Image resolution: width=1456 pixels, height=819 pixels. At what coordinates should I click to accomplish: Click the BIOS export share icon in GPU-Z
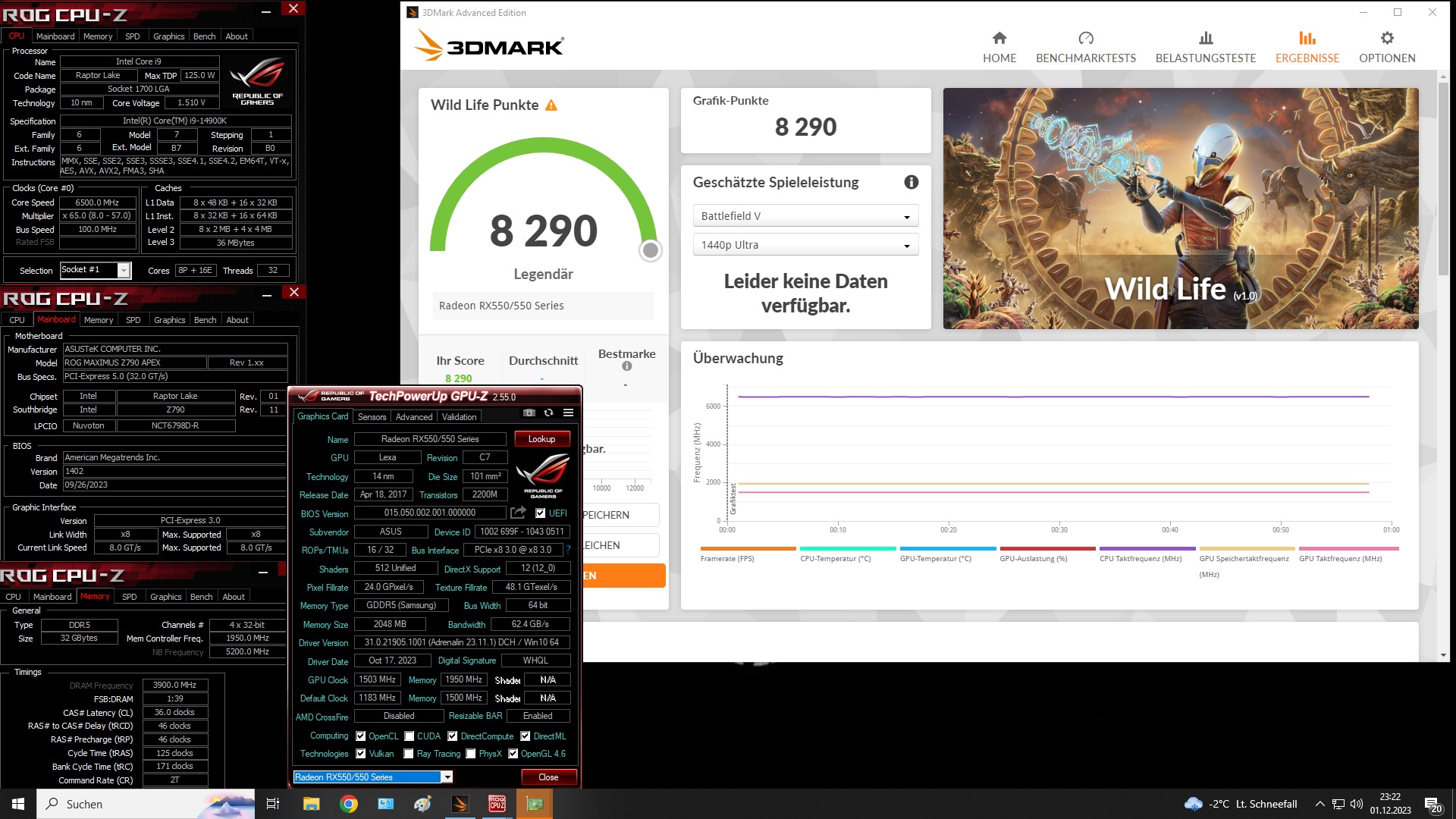pyautogui.click(x=519, y=513)
